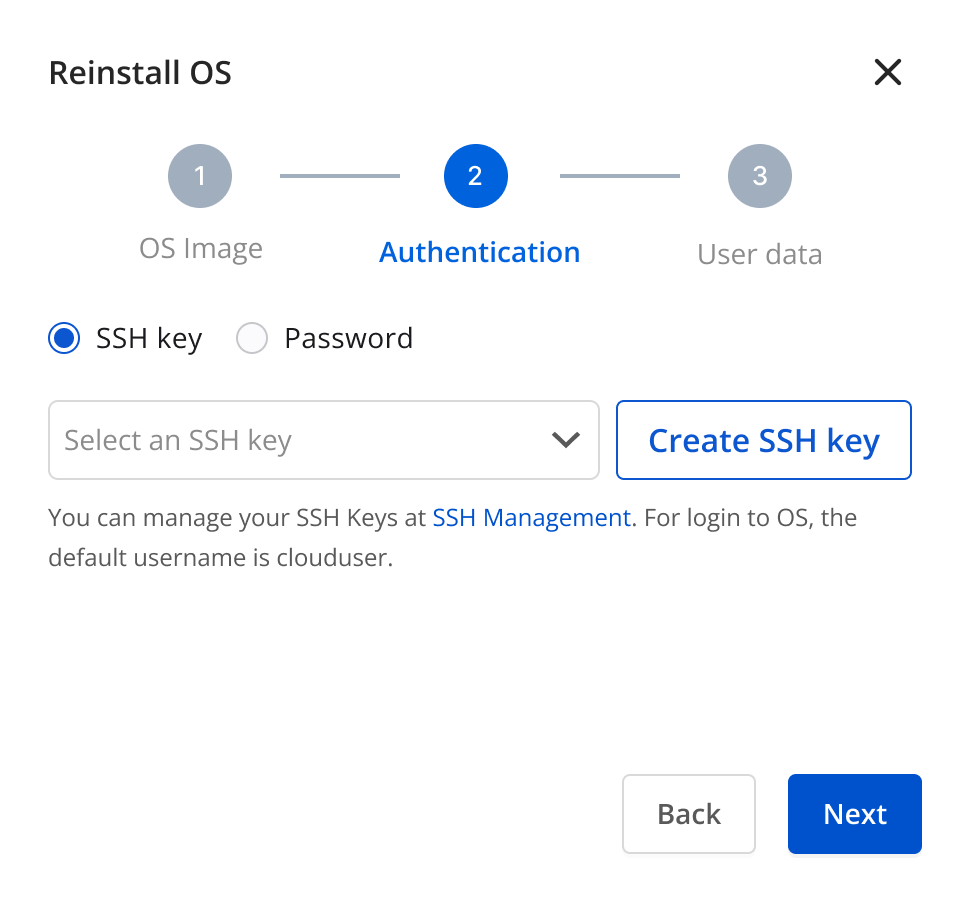Go Back to the previous step
The height and width of the screenshot is (902, 960).
(689, 814)
